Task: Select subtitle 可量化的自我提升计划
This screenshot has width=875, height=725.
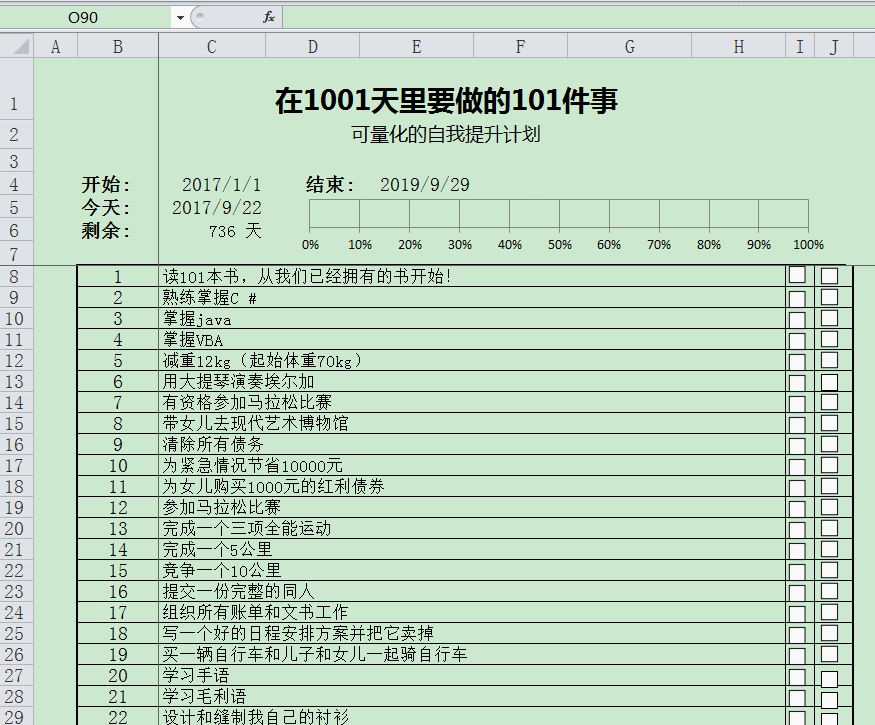Action: click(x=445, y=135)
